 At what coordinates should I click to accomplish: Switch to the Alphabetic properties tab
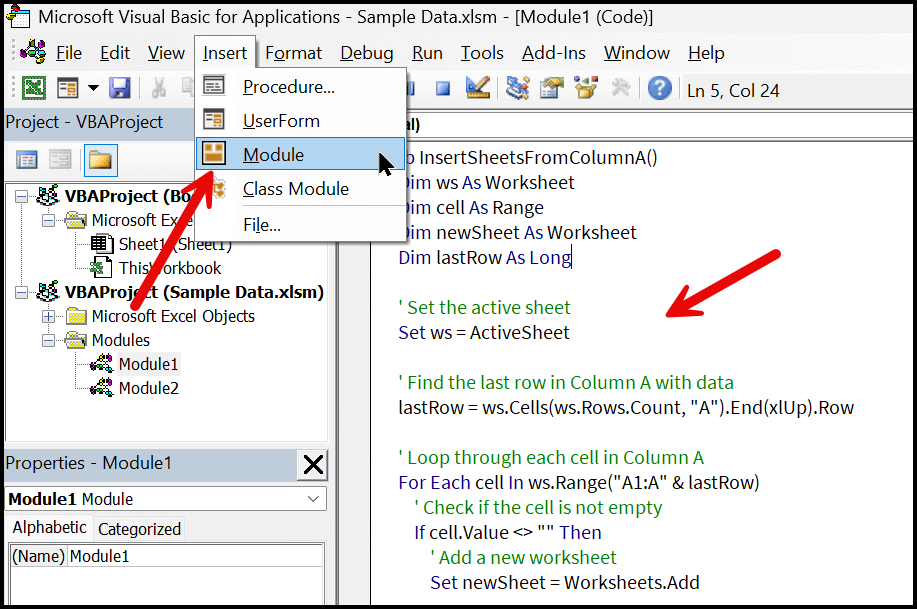(50, 528)
